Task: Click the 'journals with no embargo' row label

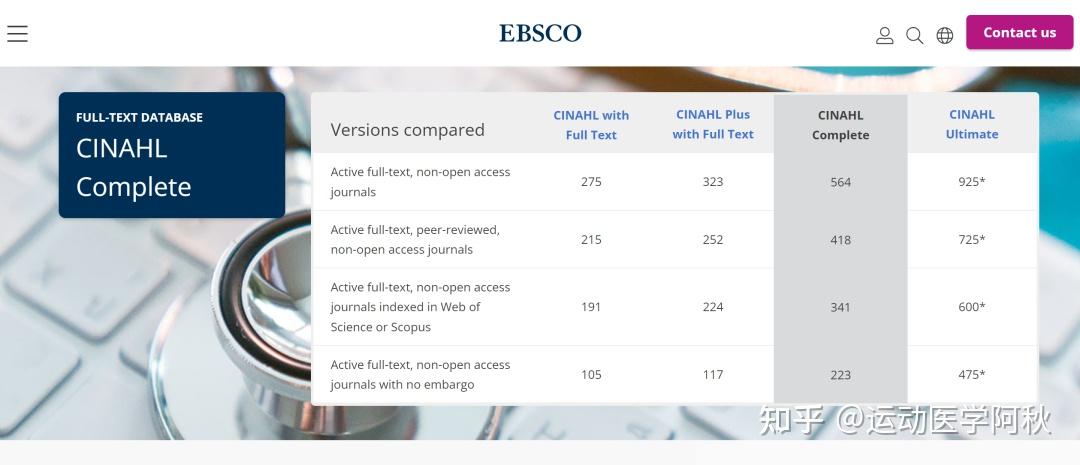Action: (420, 375)
